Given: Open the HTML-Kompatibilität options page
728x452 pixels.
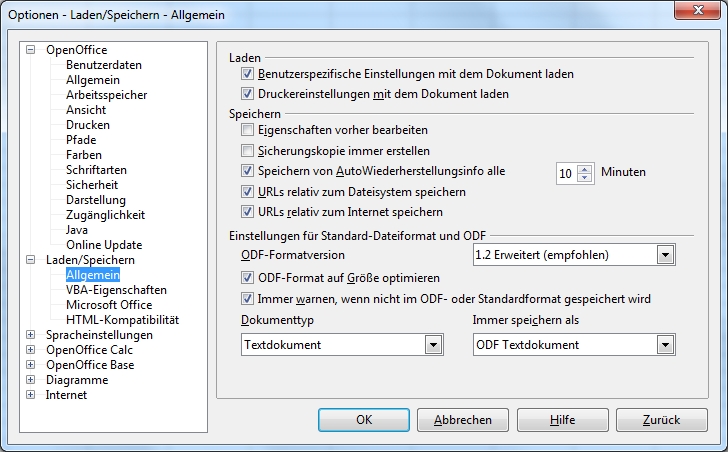Looking at the screenshot, I should [x=122, y=320].
